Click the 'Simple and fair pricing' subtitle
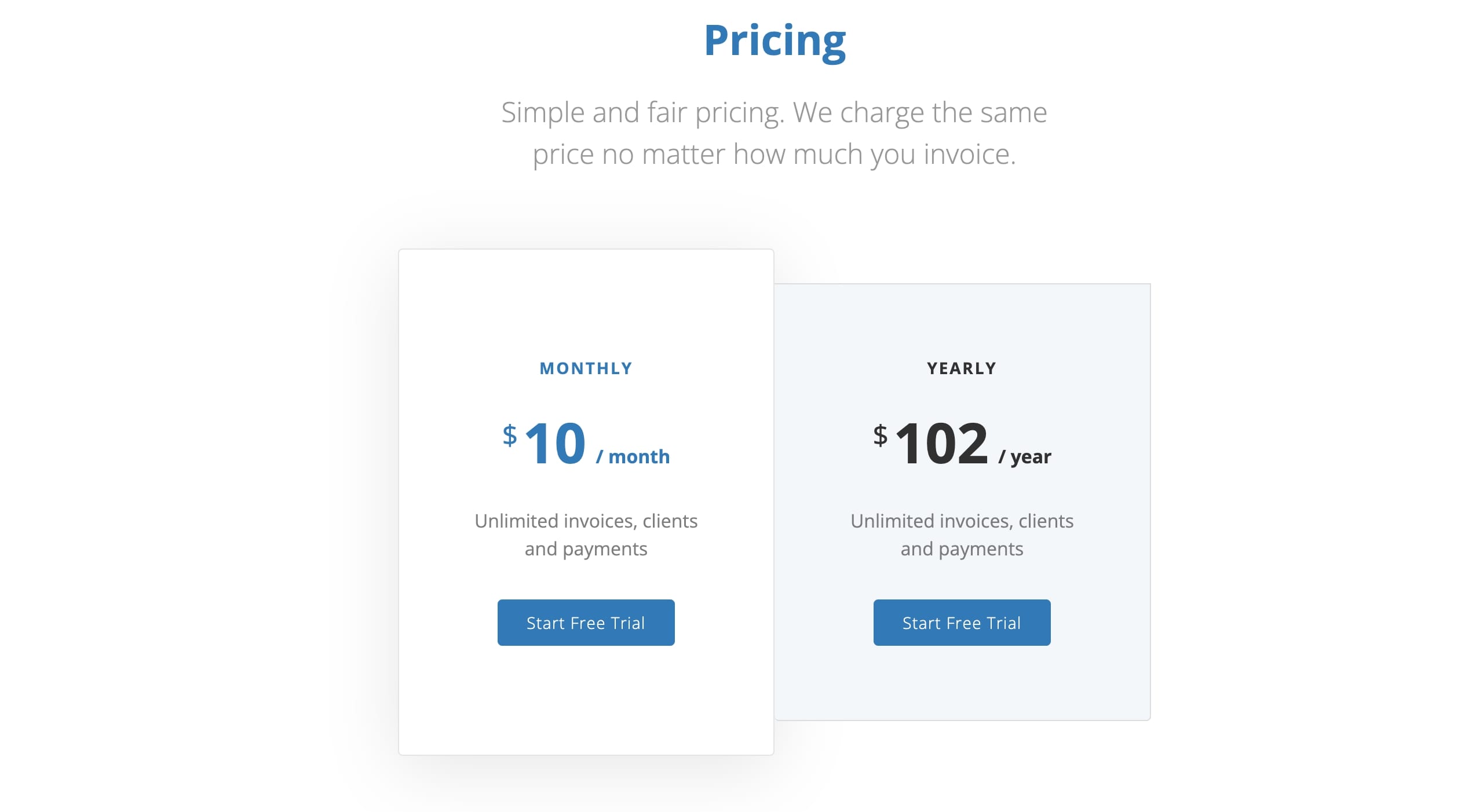The image size is (1483, 812). (x=775, y=112)
